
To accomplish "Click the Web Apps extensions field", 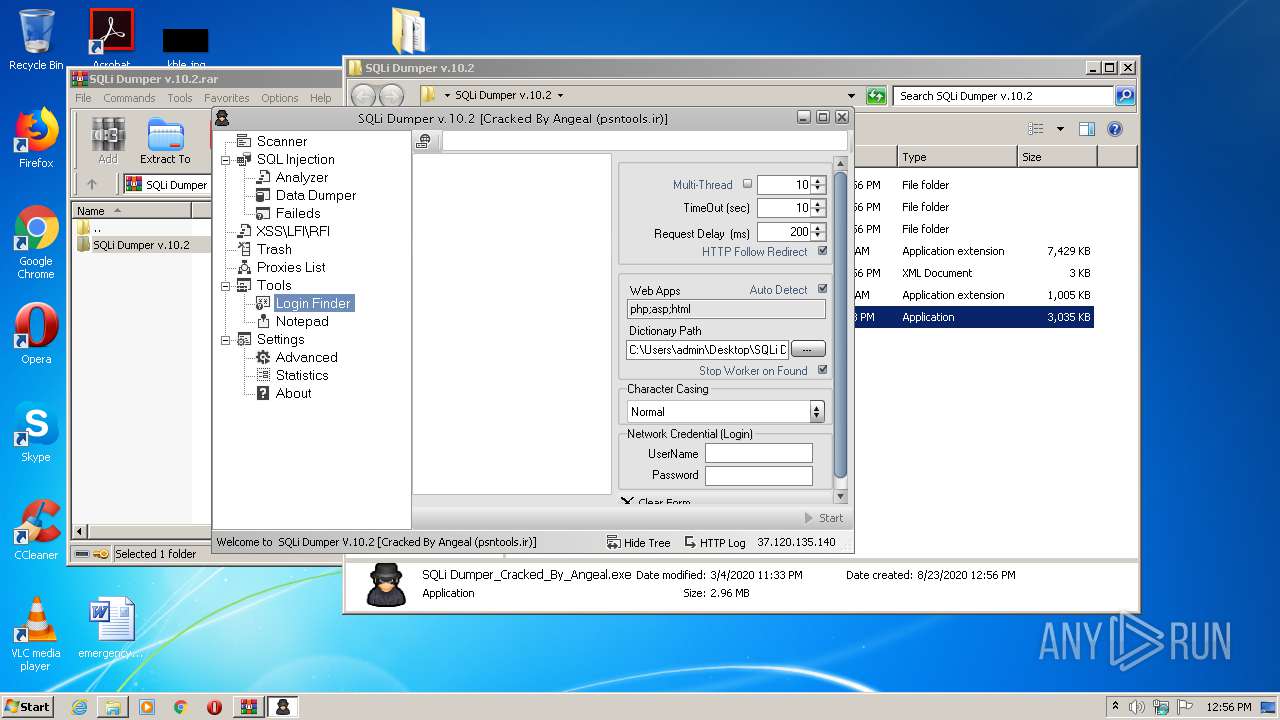I will [726, 309].
